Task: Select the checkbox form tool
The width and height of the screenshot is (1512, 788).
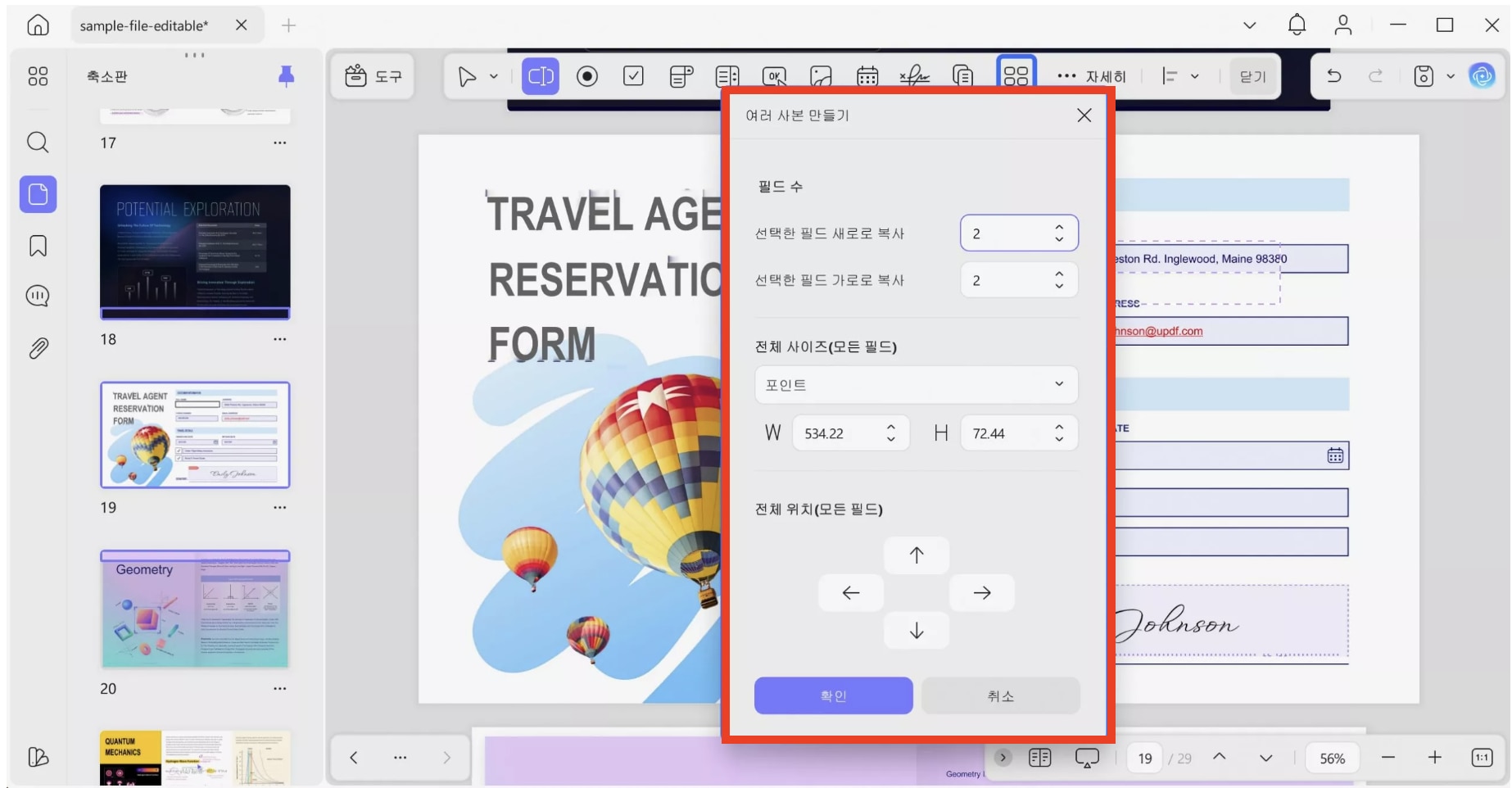Action: (x=633, y=76)
